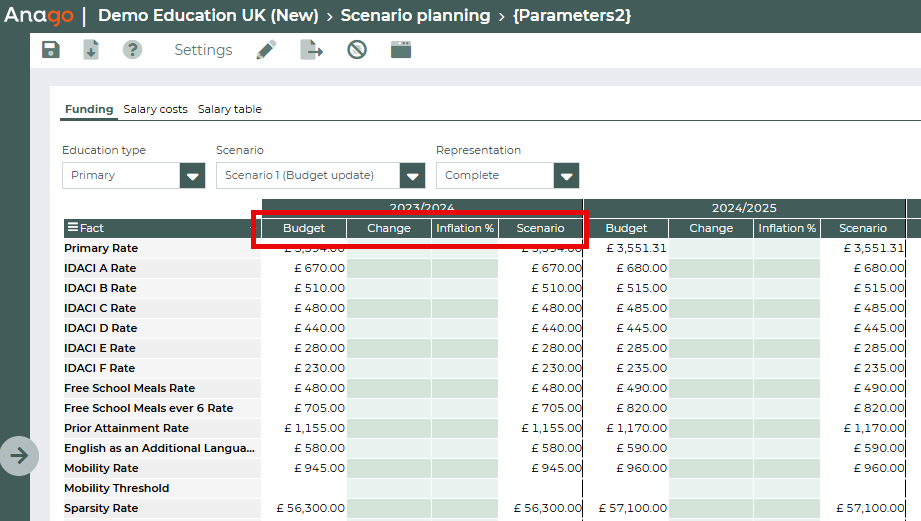Click the download document icon

point(91,50)
